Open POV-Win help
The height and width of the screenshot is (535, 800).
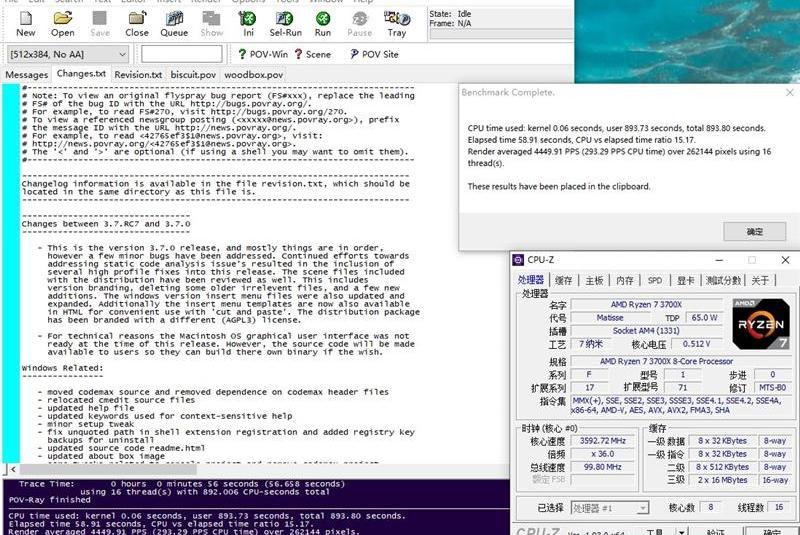[263, 54]
